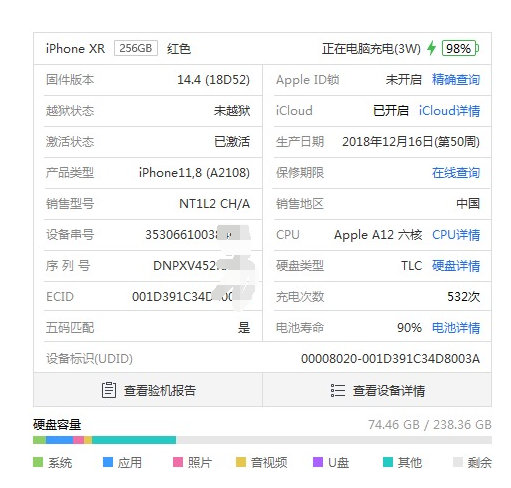Click the 256GB capacity badge
Image resolution: width=511 pixels, height=488 pixels.
tap(136, 48)
